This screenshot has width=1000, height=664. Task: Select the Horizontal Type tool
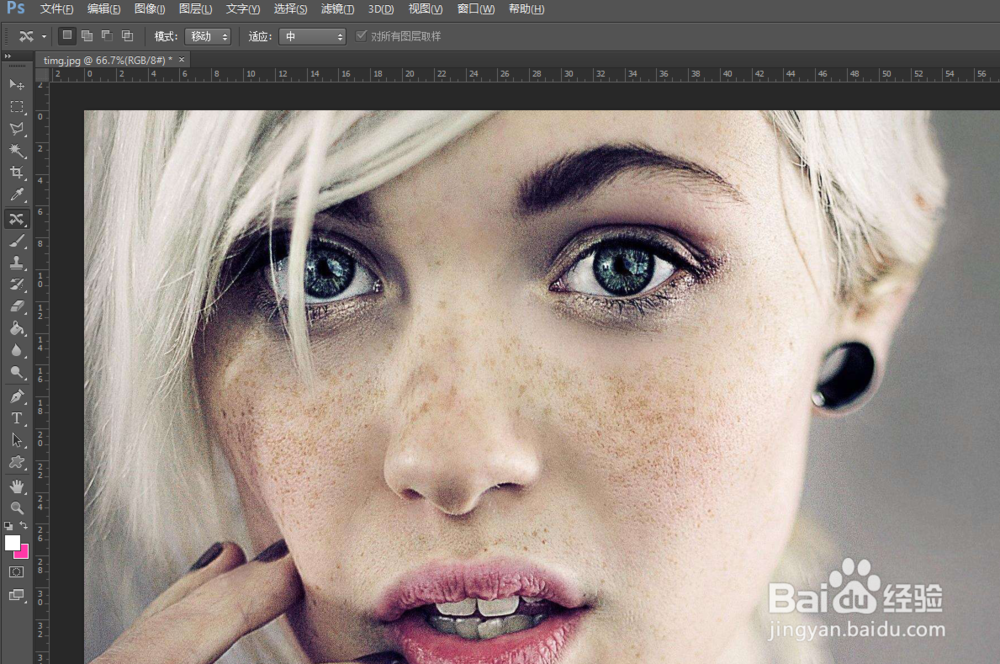tap(17, 418)
